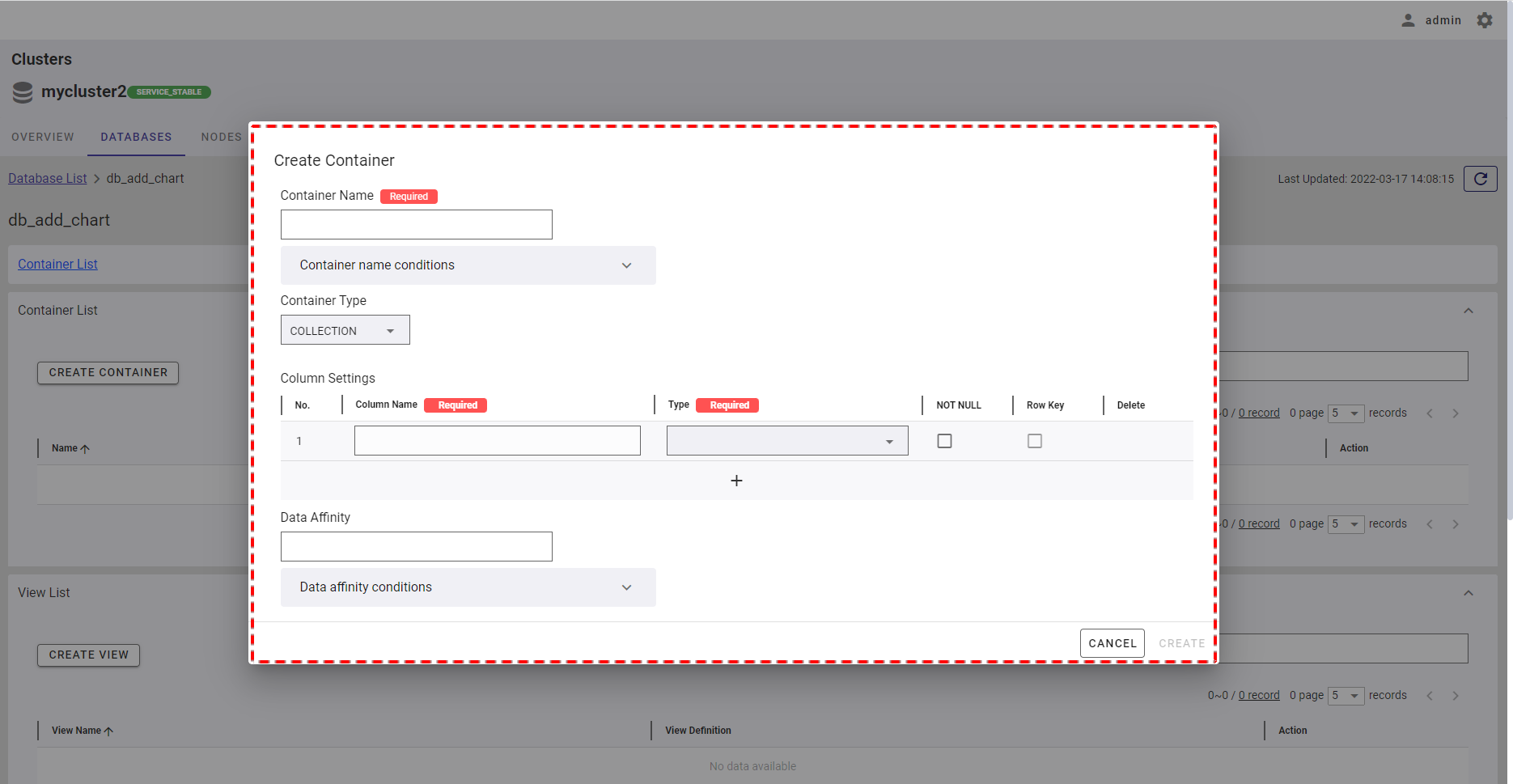The height and width of the screenshot is (784, 1513).
Task: Open the Container Type COLLECTION dropdown
Action: (345, 330)
